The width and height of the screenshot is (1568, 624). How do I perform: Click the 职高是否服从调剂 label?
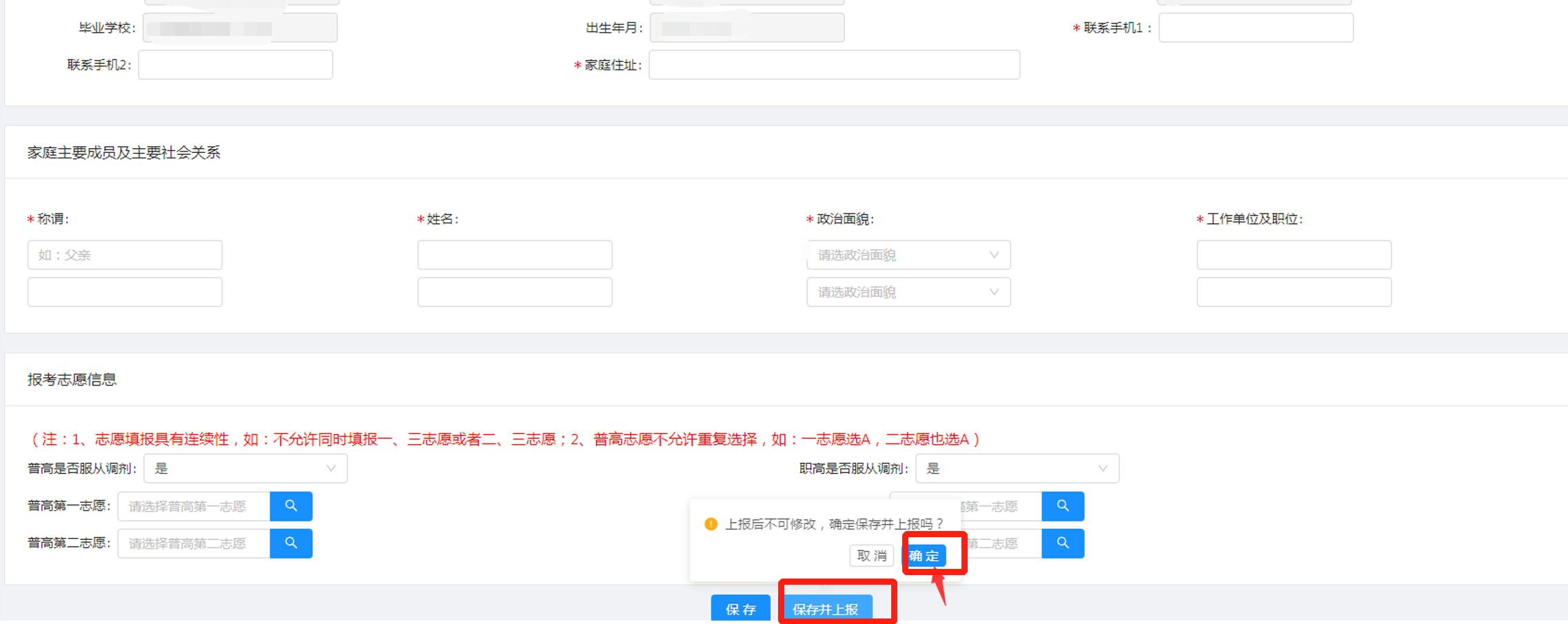pos(854,468)
